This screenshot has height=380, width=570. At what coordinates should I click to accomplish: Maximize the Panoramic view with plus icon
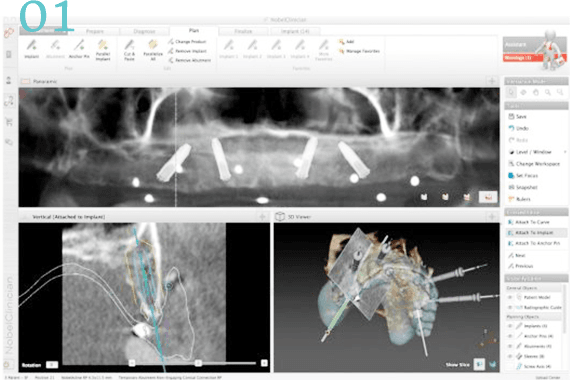(491, 81)
